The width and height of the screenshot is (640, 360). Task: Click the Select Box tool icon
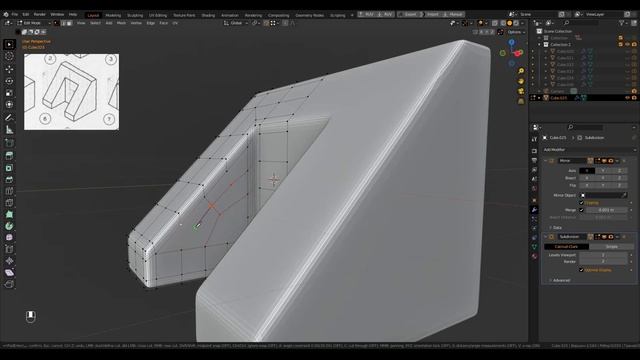pyautogui.click(x=9, y=44)
